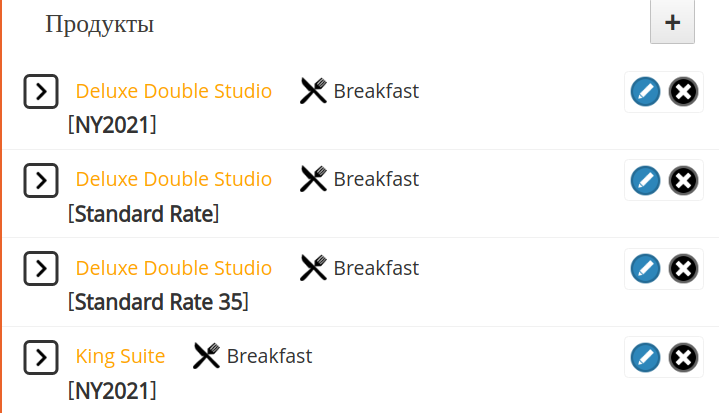Expand the King Suite row
Screen dimensions: 719x413
pyautogui.click(x=41, y=357)
